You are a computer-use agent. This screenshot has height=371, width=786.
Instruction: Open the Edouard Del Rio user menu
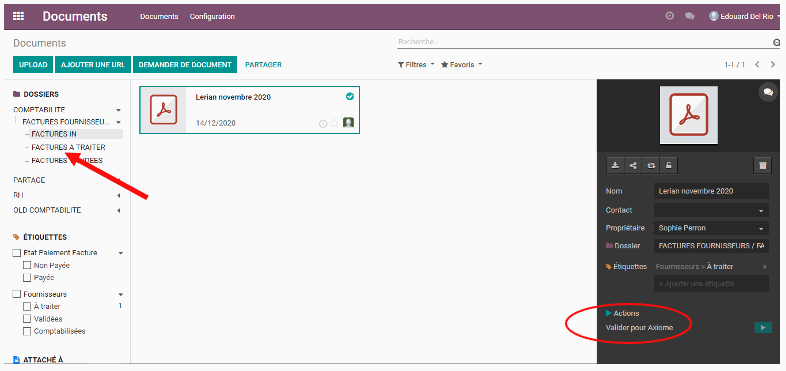click(745, 16)
